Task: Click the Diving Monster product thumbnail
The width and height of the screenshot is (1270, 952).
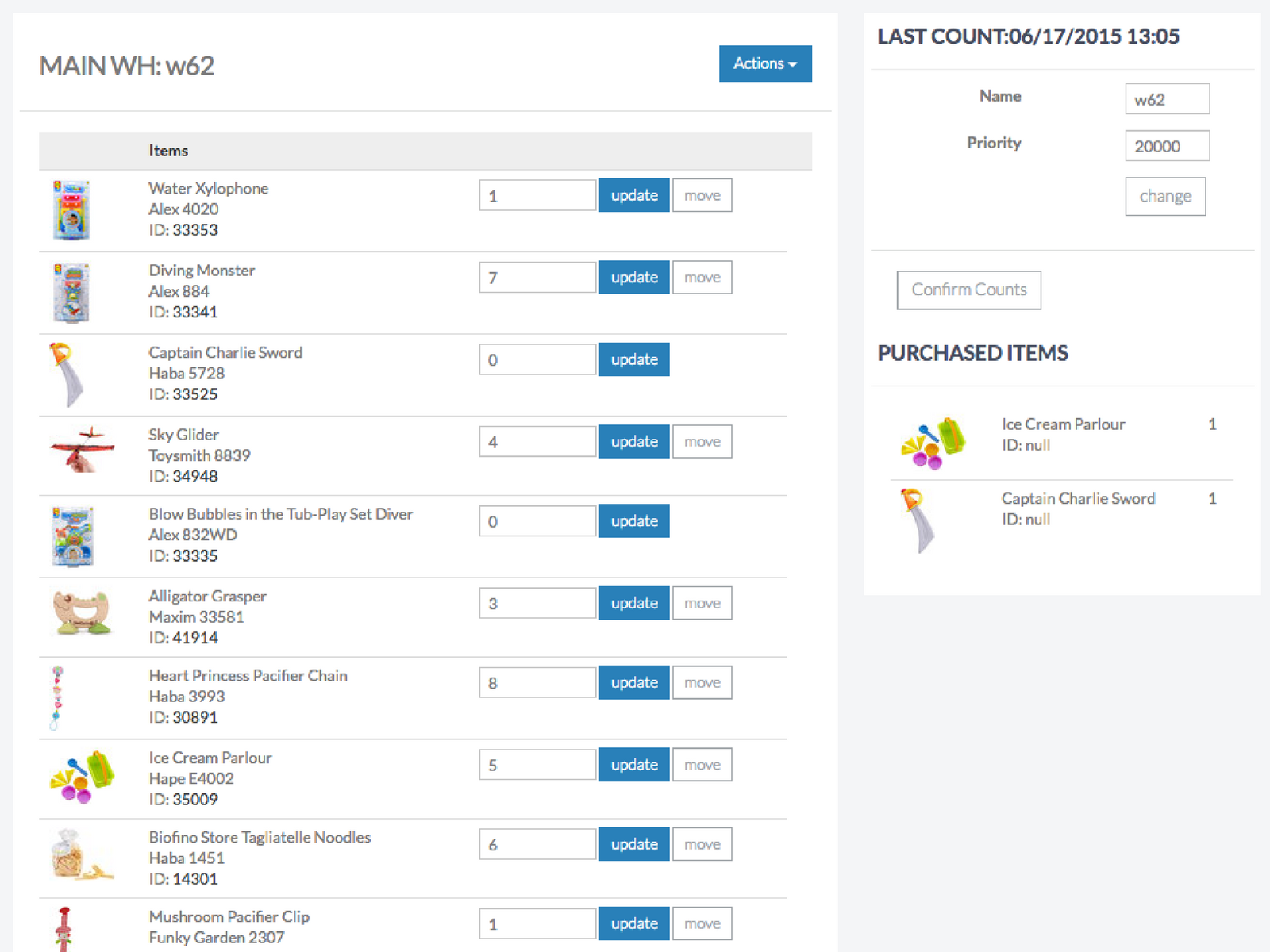Action: [x=71, y=293]
